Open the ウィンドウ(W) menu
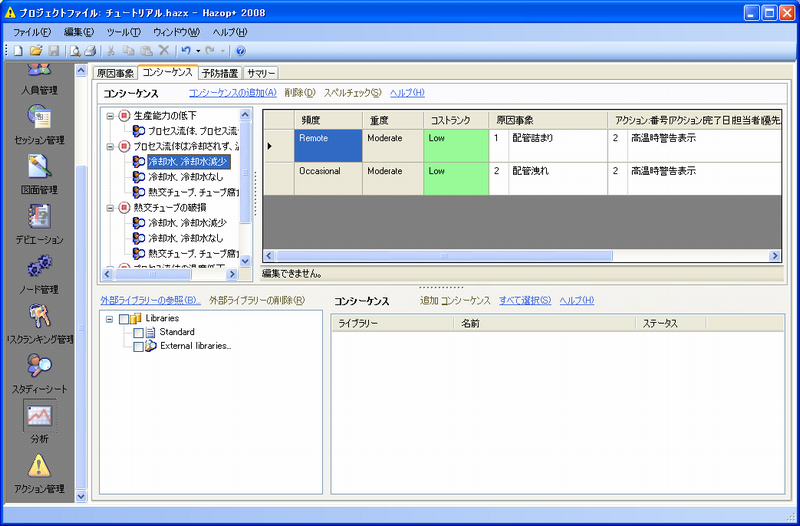The image size is (800, 526). [x=177, y=32]
